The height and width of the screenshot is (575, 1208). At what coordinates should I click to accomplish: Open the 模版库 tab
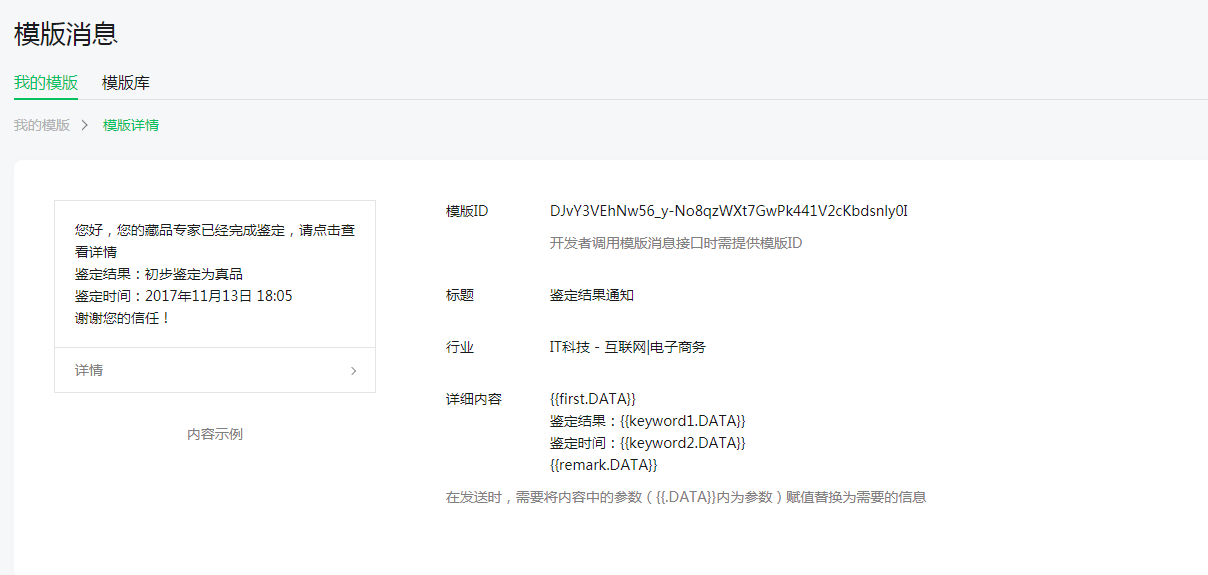[x=126, y=83]
